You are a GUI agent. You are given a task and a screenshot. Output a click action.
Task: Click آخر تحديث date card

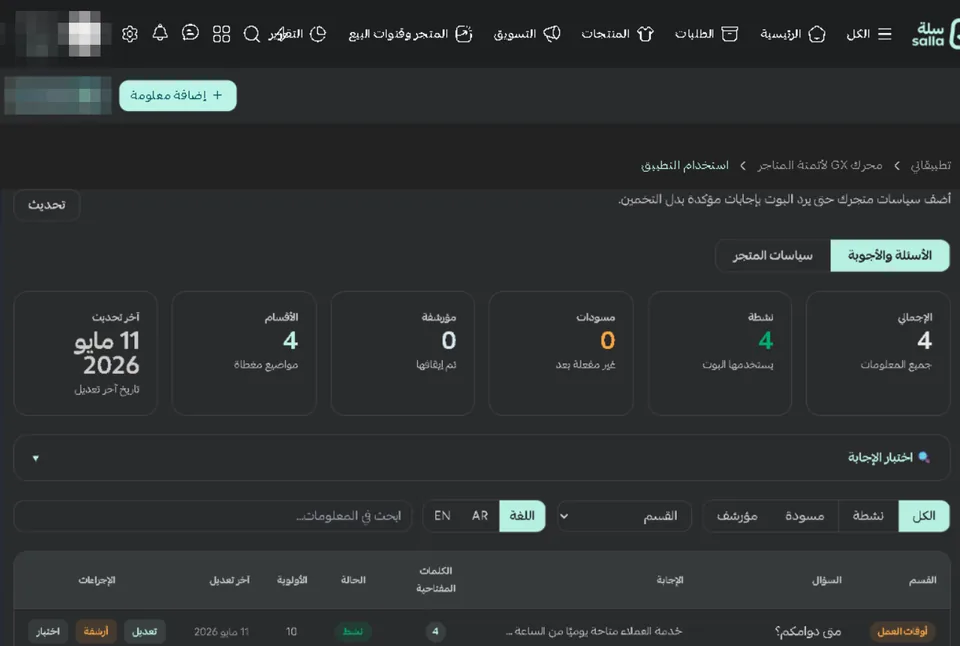click(85, 353)
